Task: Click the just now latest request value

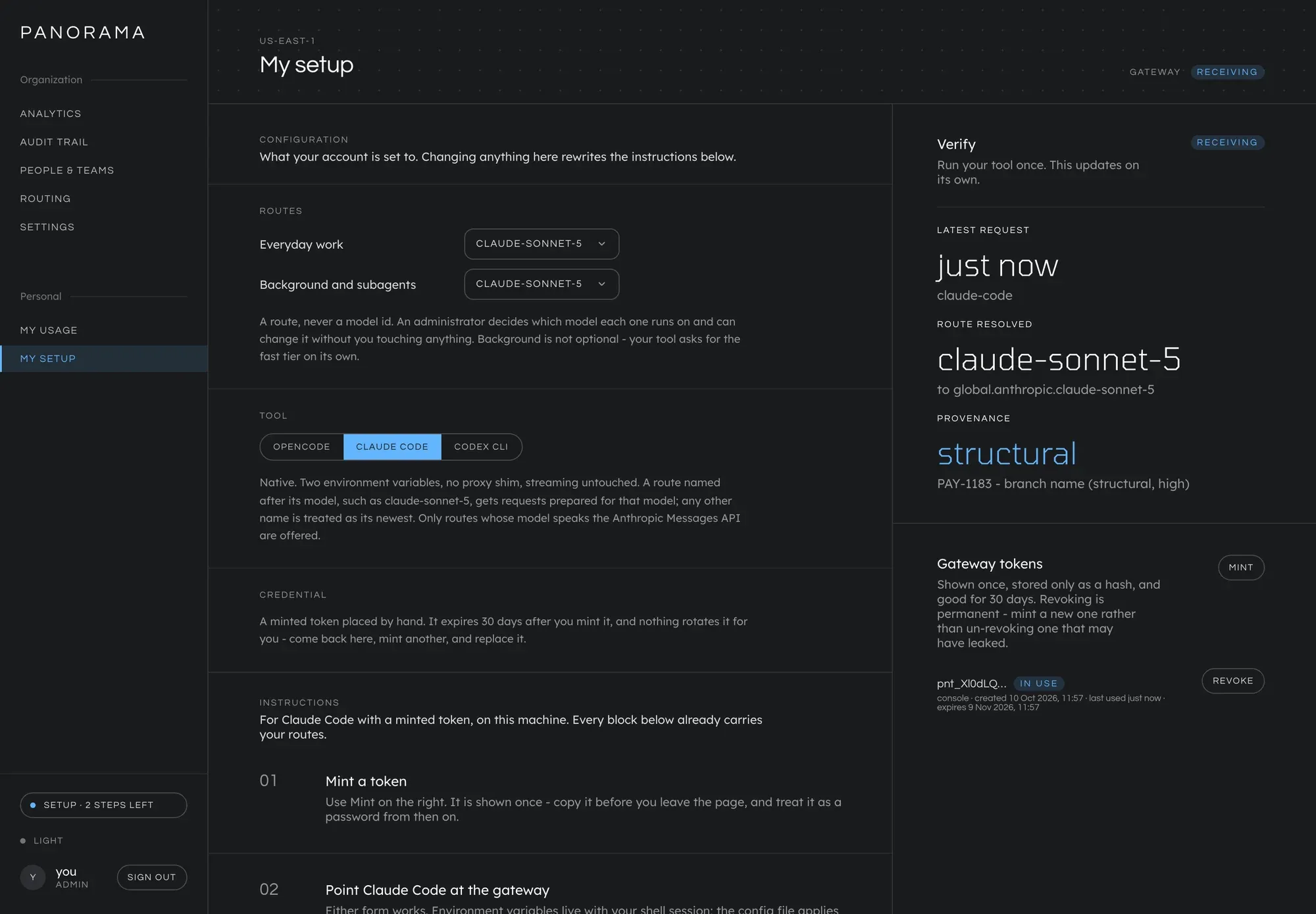Action: coord(998,267)
